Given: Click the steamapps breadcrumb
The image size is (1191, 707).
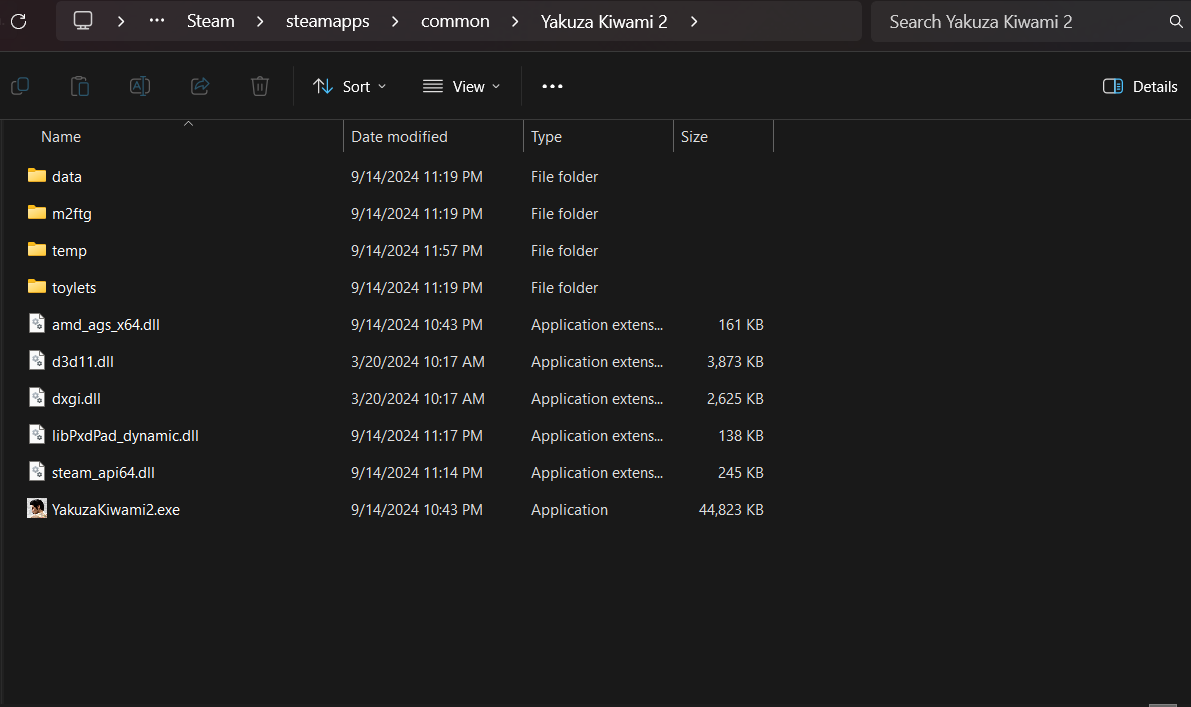Looking at the screenshot, I should tap(328, 21).
